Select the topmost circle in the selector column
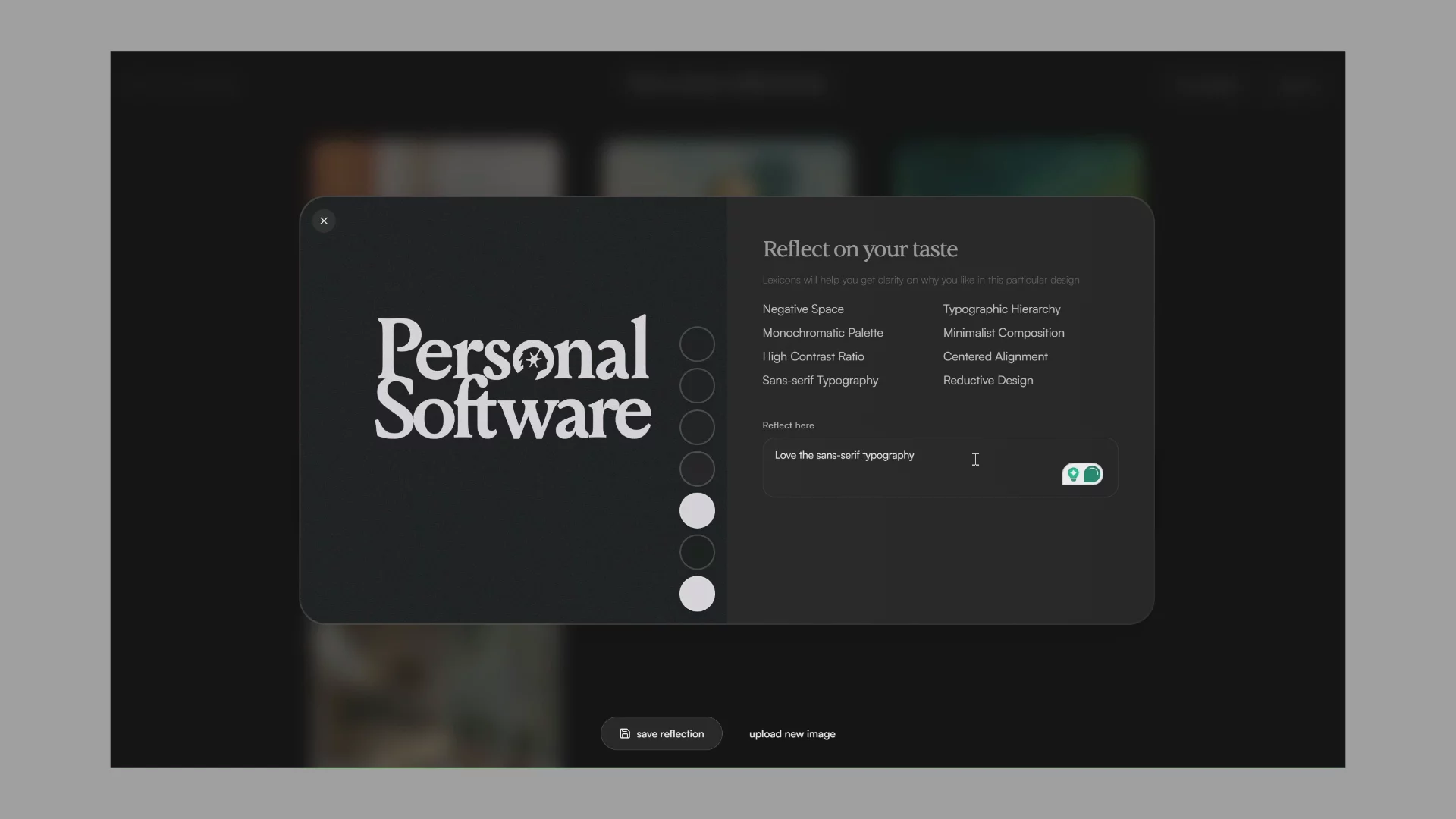This screenshot has width=1456, height=819. (697, 344)
